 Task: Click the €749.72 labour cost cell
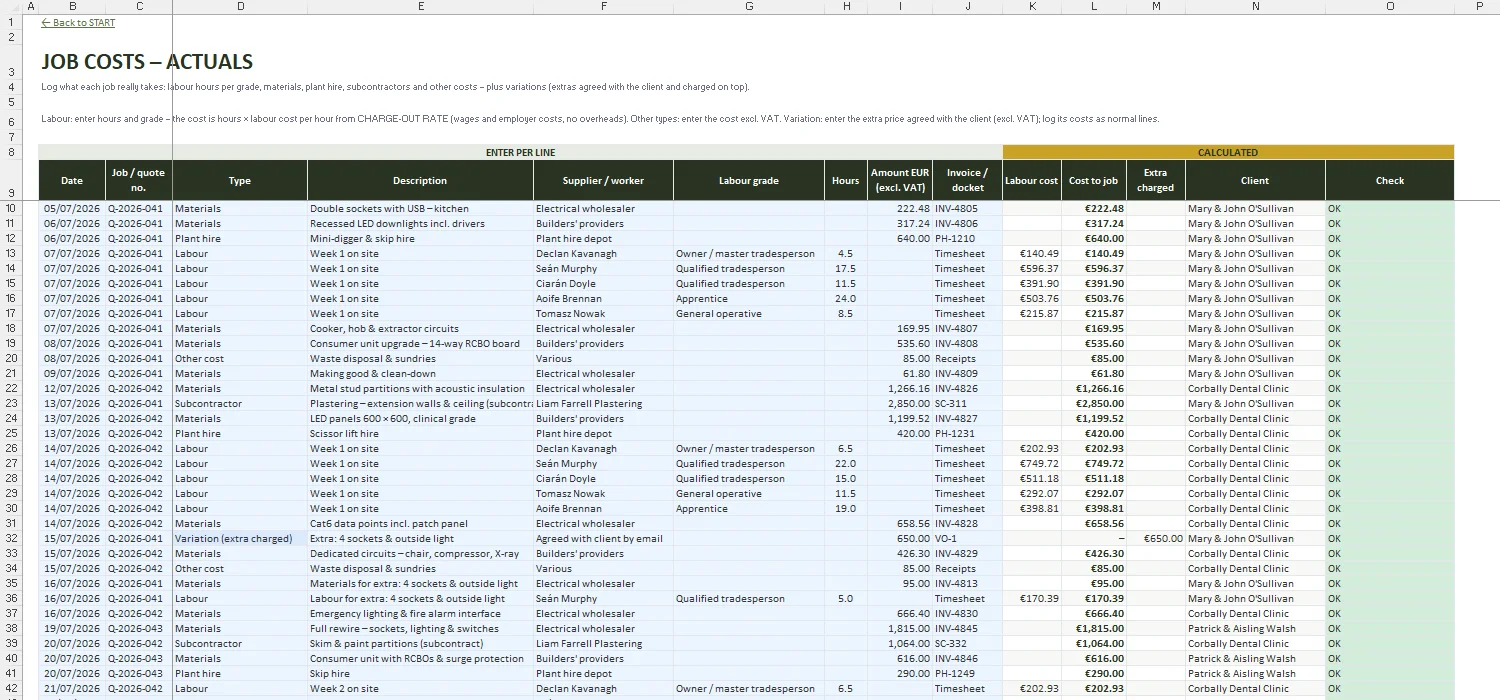[1032, 464]
